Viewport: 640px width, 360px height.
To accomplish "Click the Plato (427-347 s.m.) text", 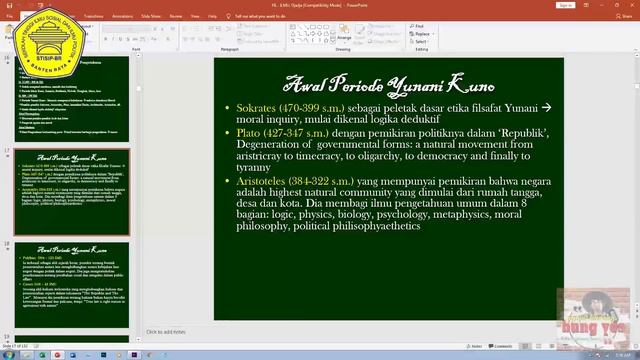I will click(282, 133).
